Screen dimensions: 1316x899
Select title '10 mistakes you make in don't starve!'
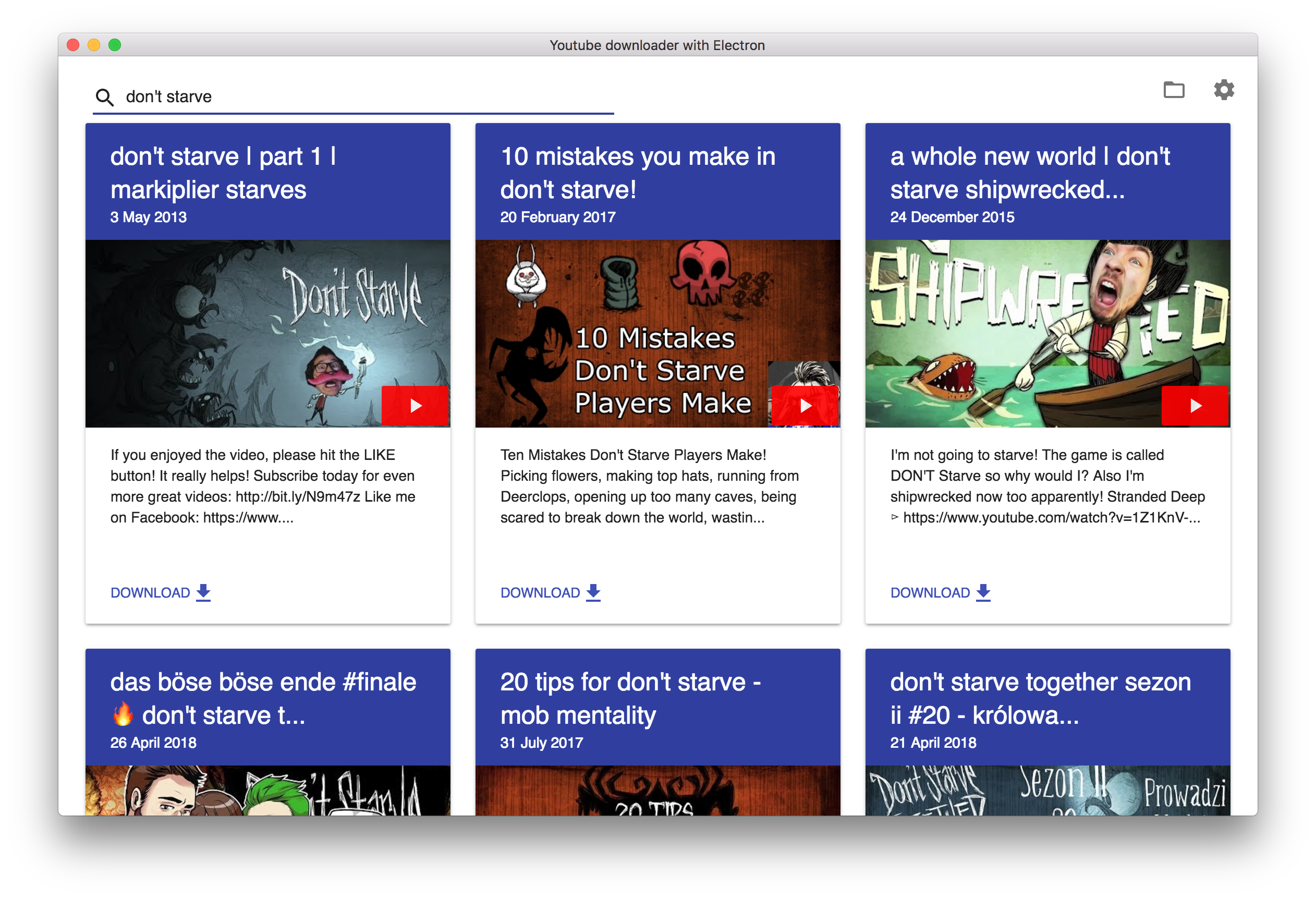point(638,173)
